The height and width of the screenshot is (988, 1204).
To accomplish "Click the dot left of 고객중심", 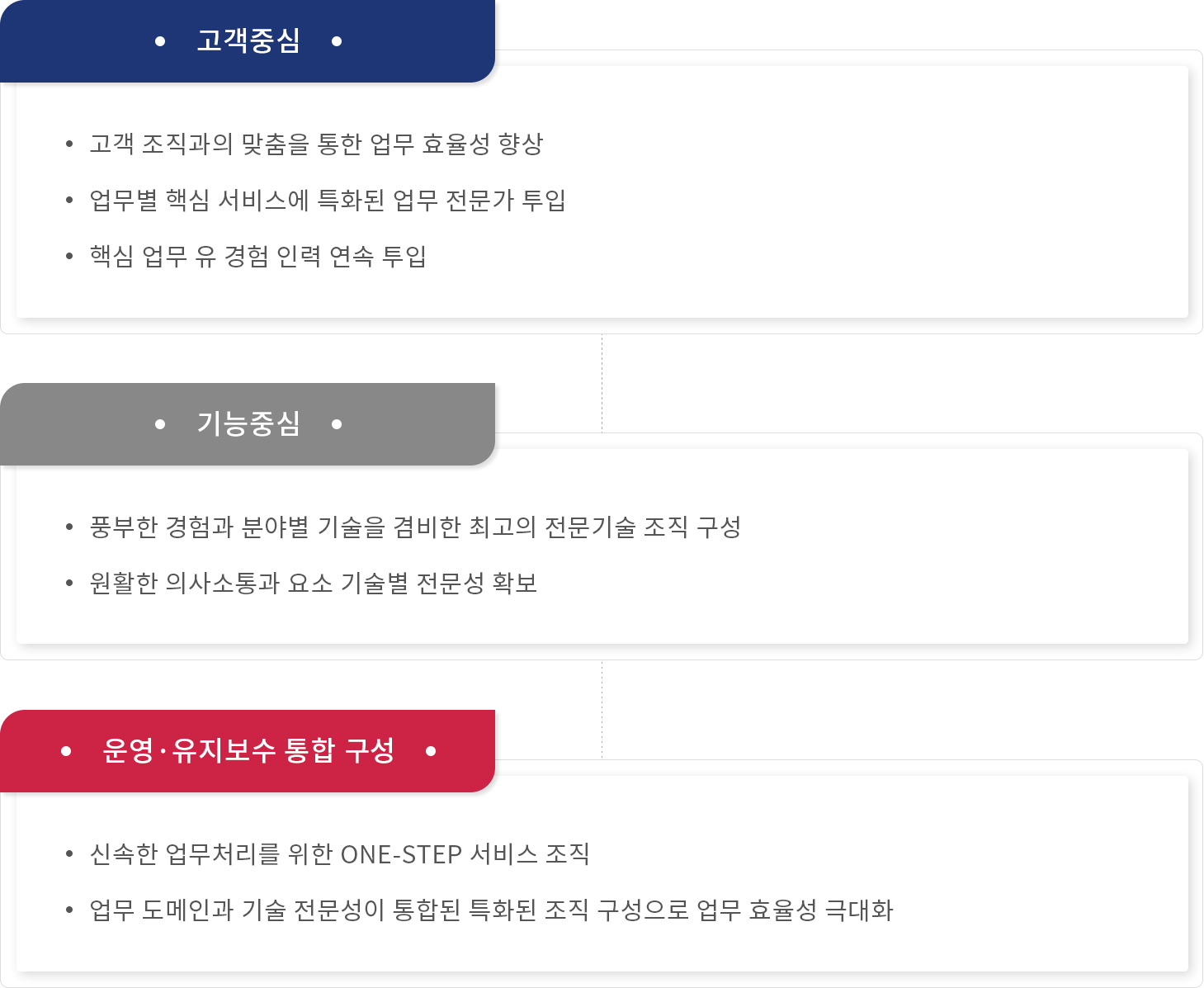I will click(x=160, y=41).
